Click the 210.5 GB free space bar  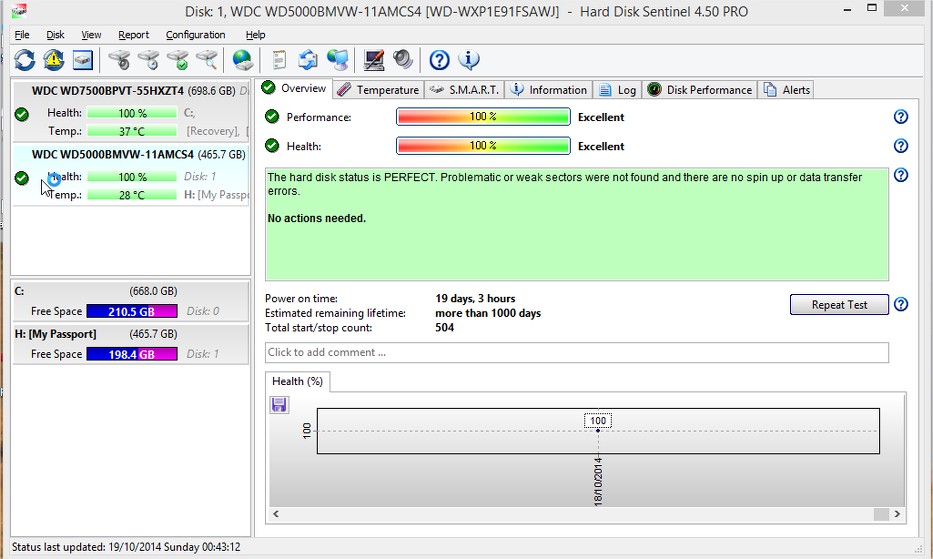(x=132, y=311)
